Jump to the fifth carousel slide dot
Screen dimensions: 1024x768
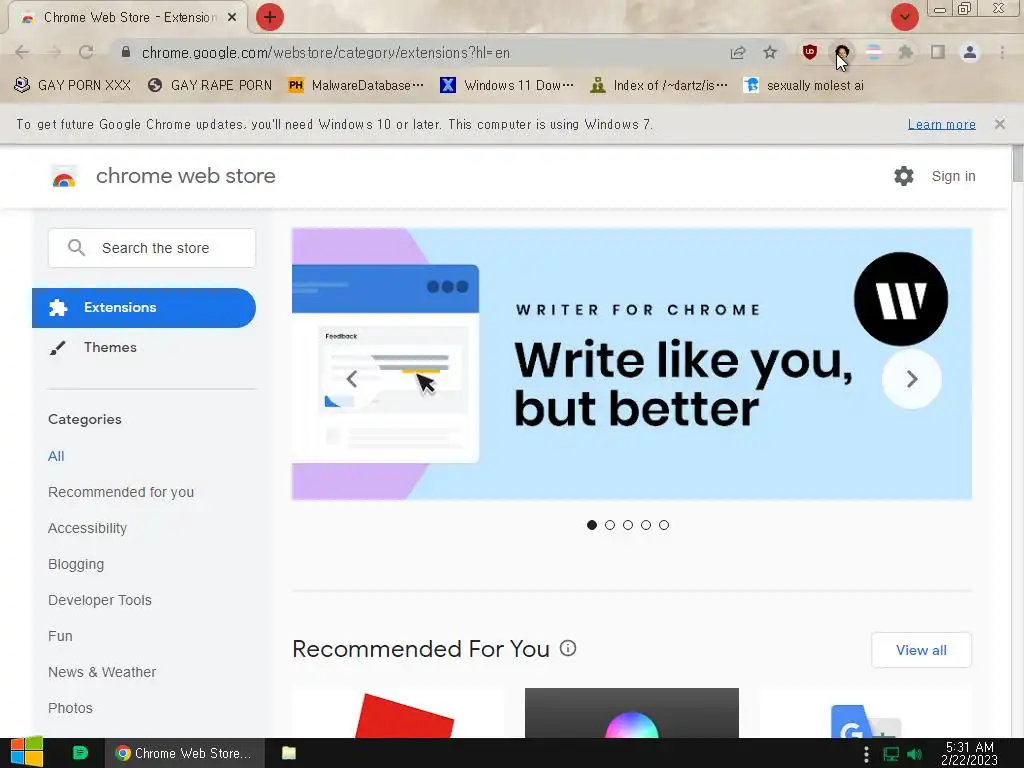pyautogui.click(x=664, y=525)
